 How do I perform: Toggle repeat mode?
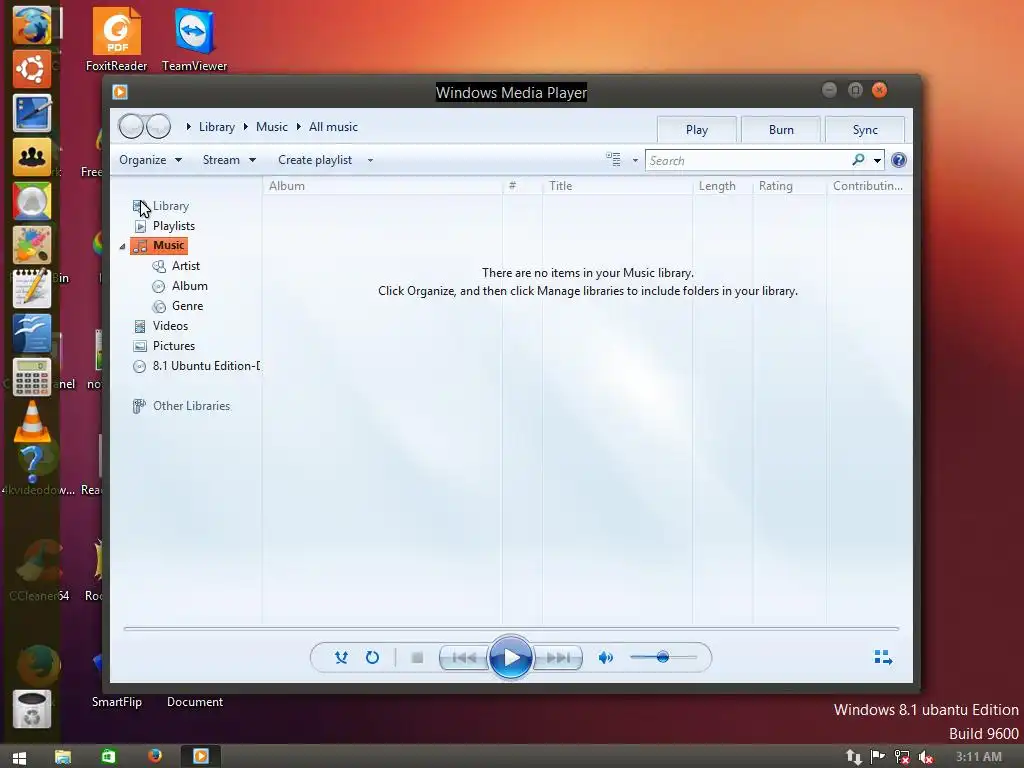click(372, 658)
